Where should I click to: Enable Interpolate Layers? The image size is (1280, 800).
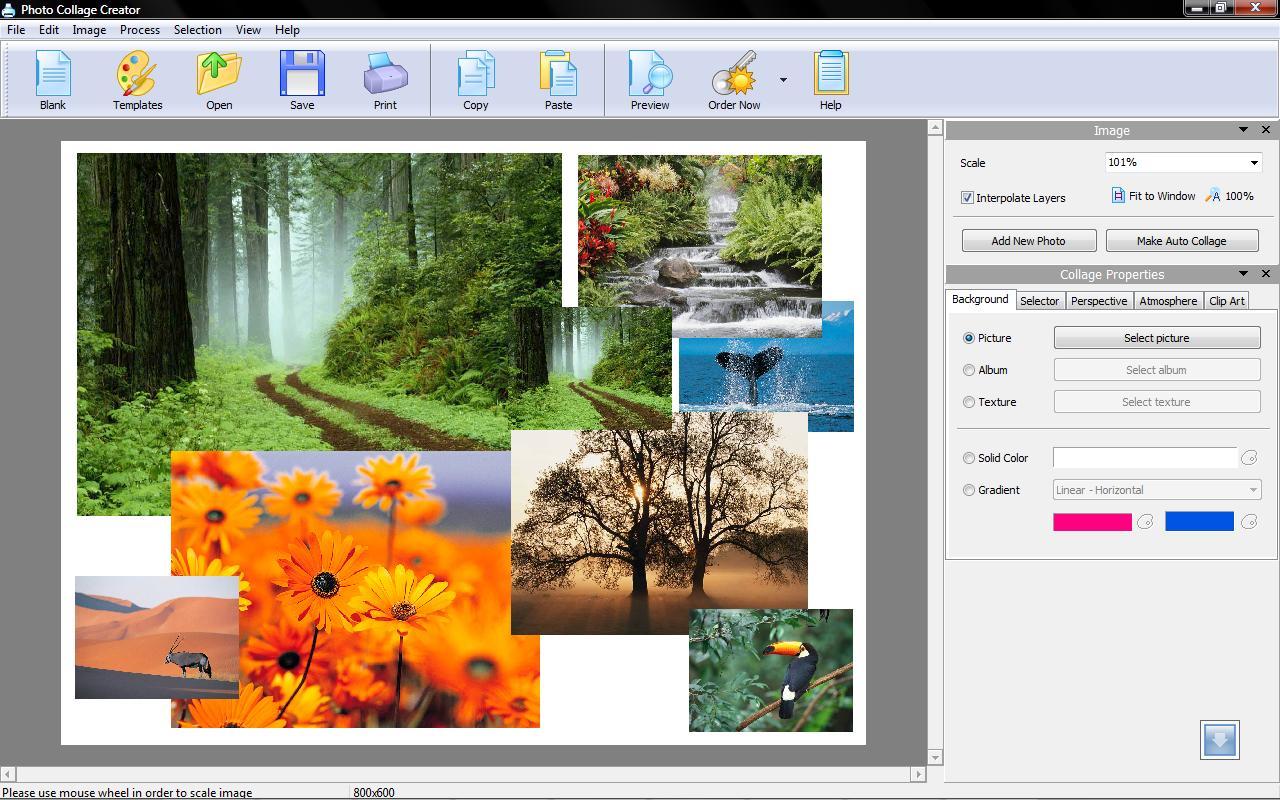click(967, 197)
